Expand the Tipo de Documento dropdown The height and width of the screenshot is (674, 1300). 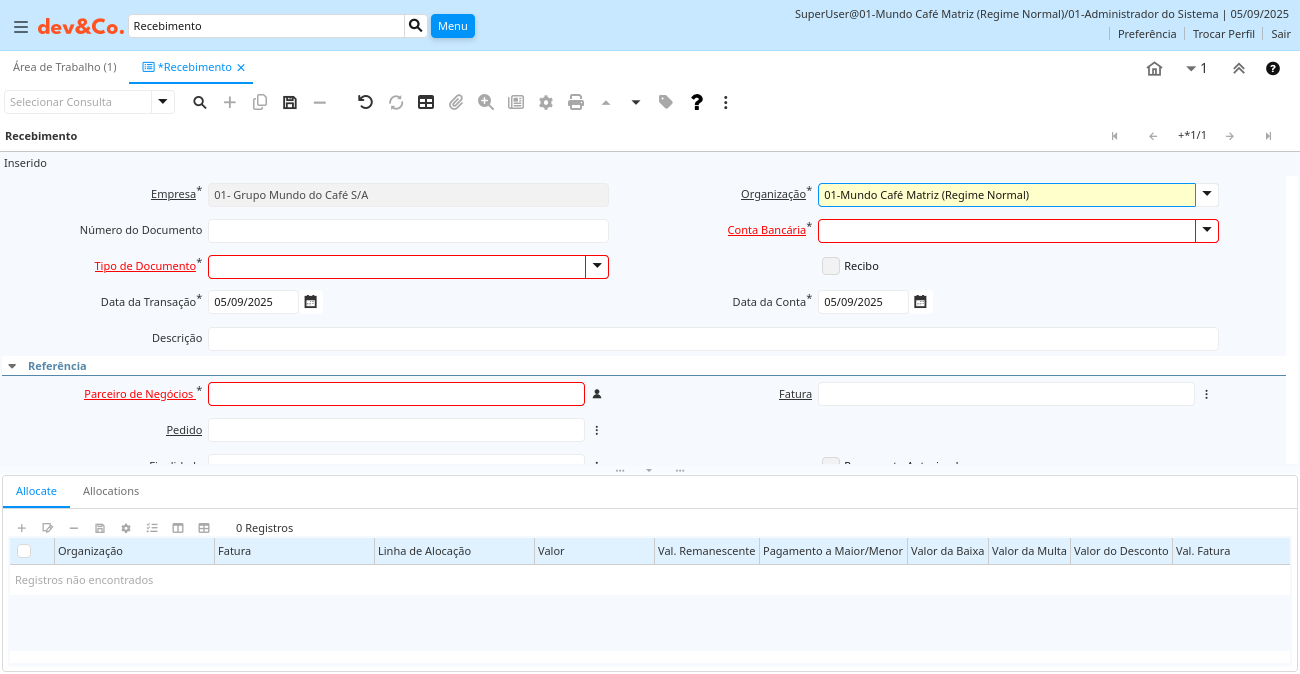click(597, 267)
